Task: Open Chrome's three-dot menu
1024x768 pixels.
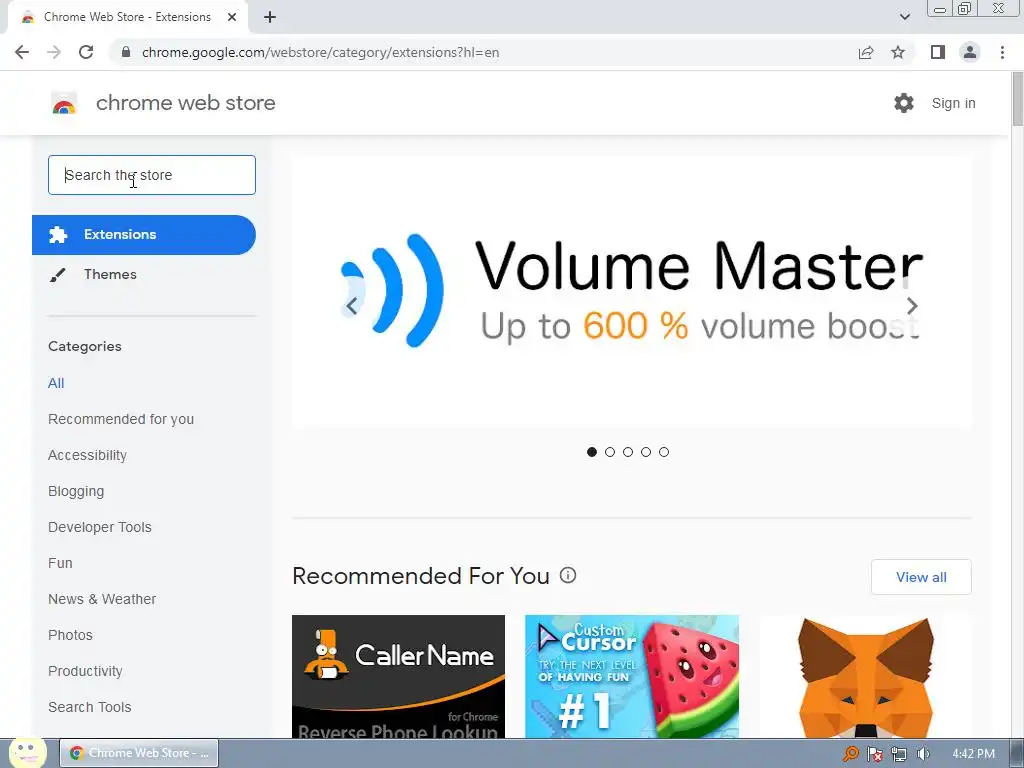Action: coord(1002,52)
